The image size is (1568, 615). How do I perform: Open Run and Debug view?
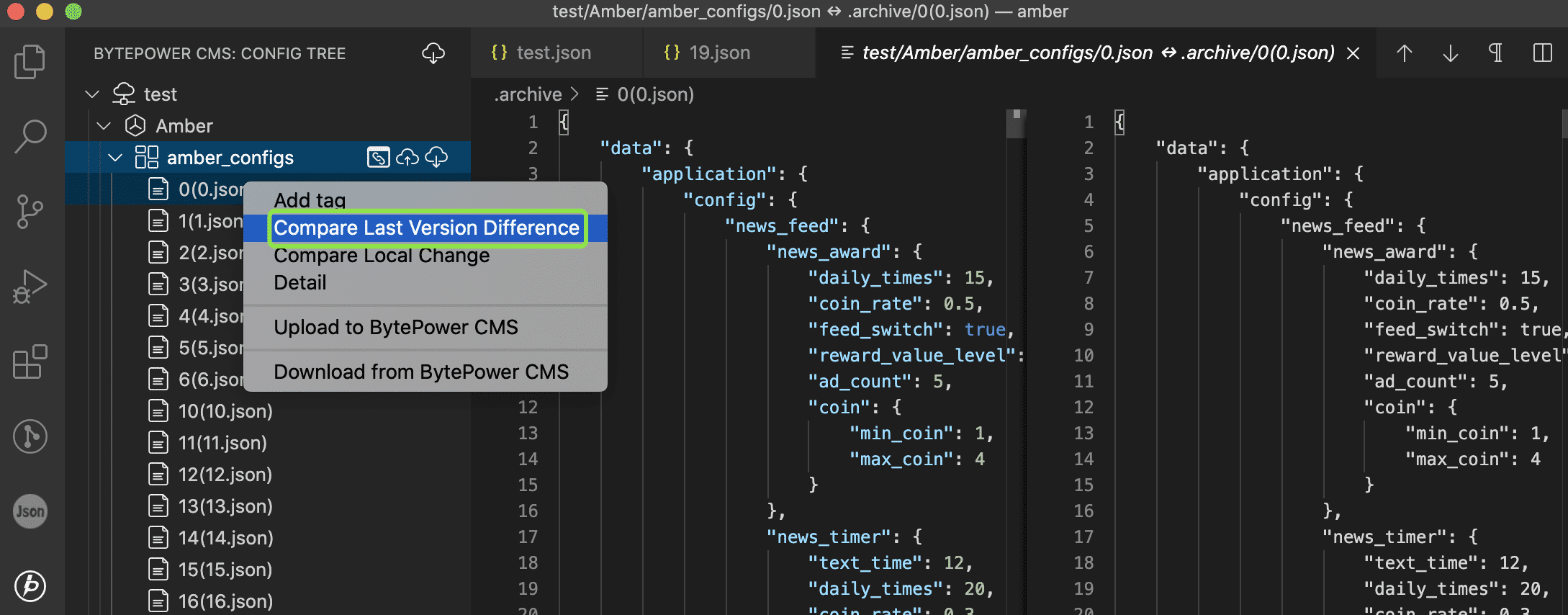pyautogui.click(x=30, y=287)
